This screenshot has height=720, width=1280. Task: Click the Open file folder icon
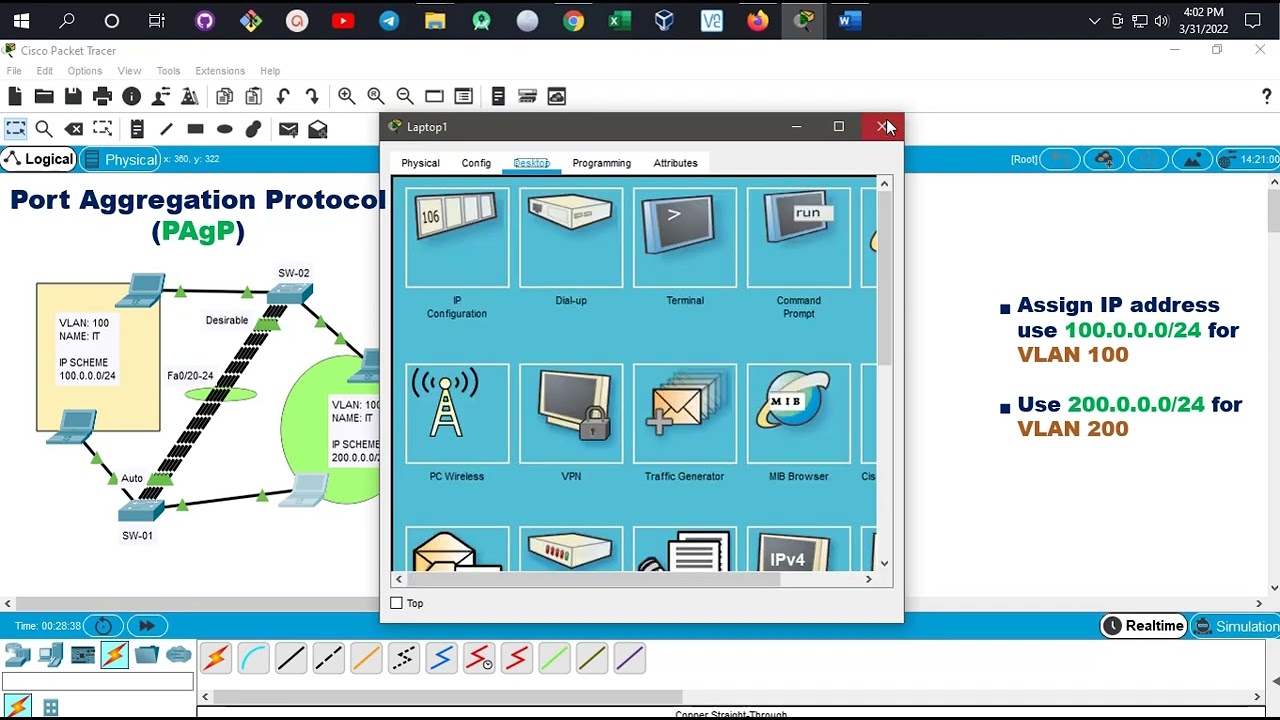[x=44, y=96]
